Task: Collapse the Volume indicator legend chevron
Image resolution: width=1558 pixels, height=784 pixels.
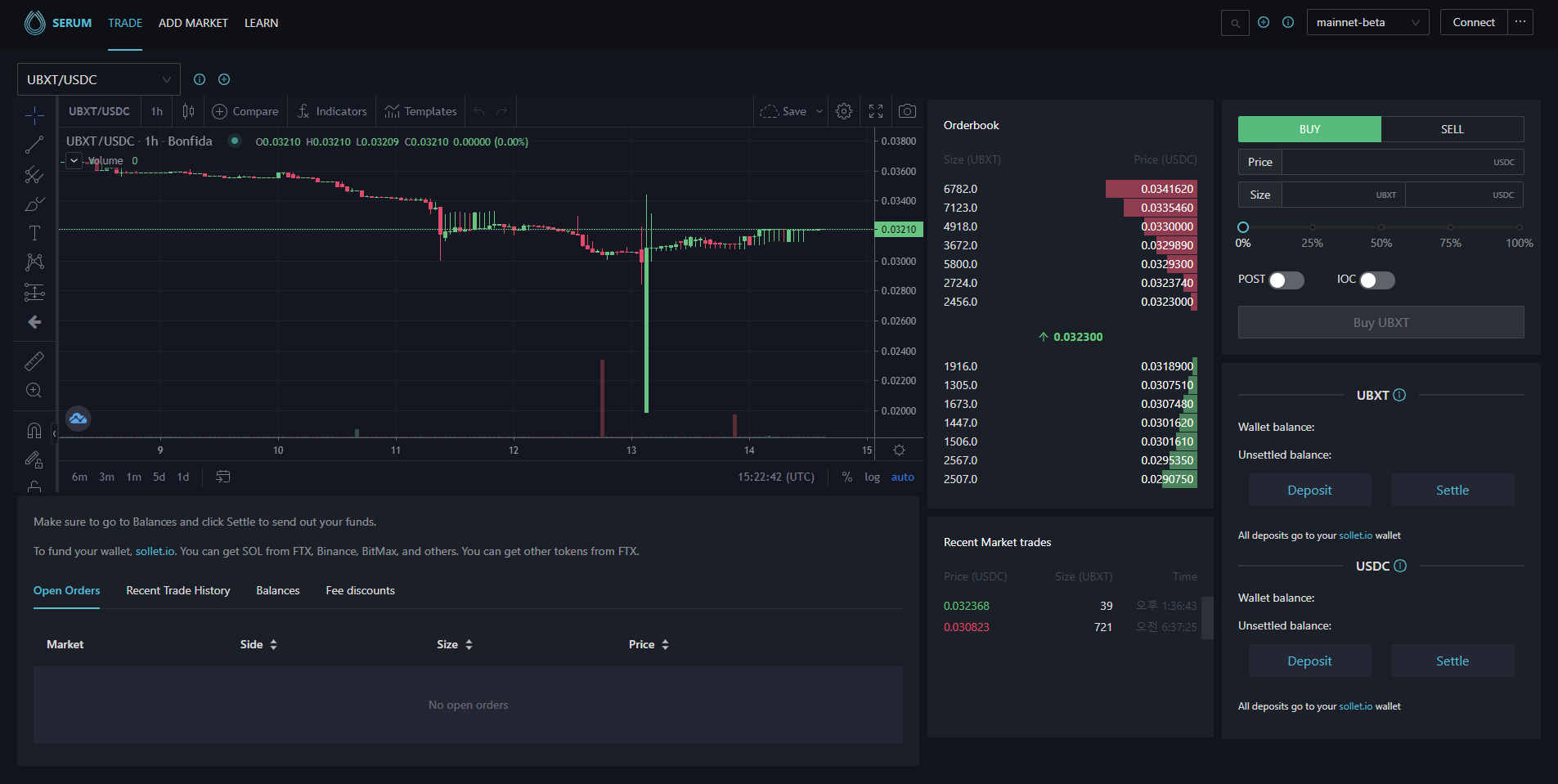Action: [74, 161]
